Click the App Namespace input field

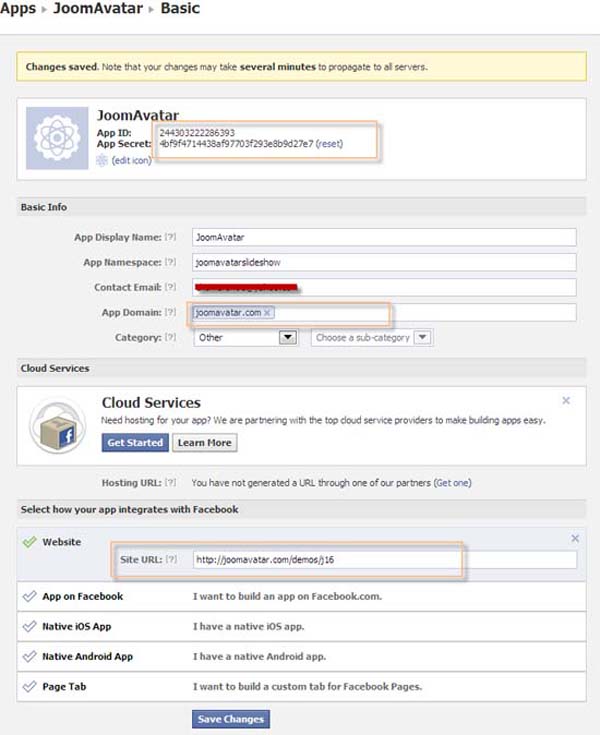[384, 262]
